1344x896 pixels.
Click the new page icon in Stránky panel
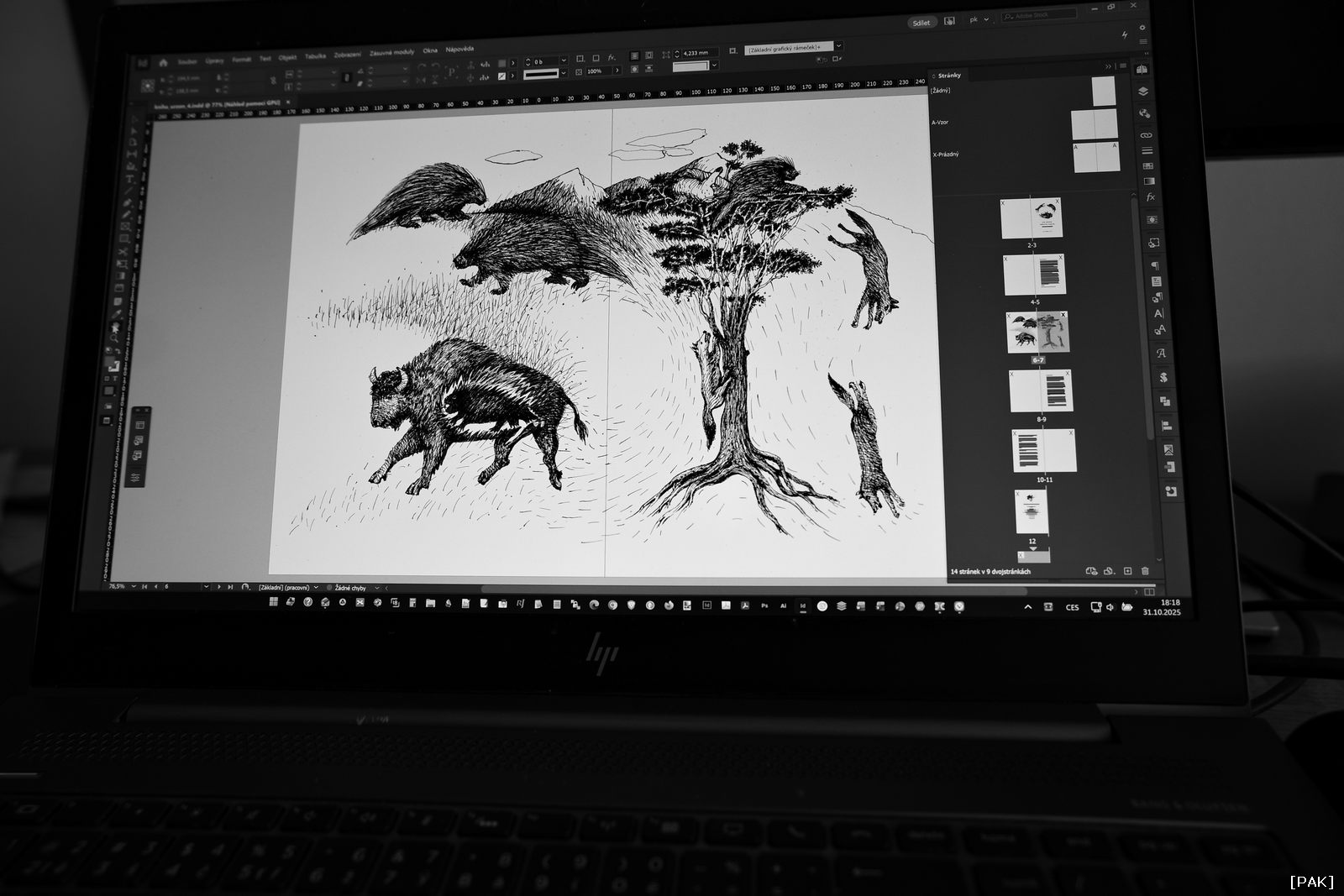click(1128, 571)
